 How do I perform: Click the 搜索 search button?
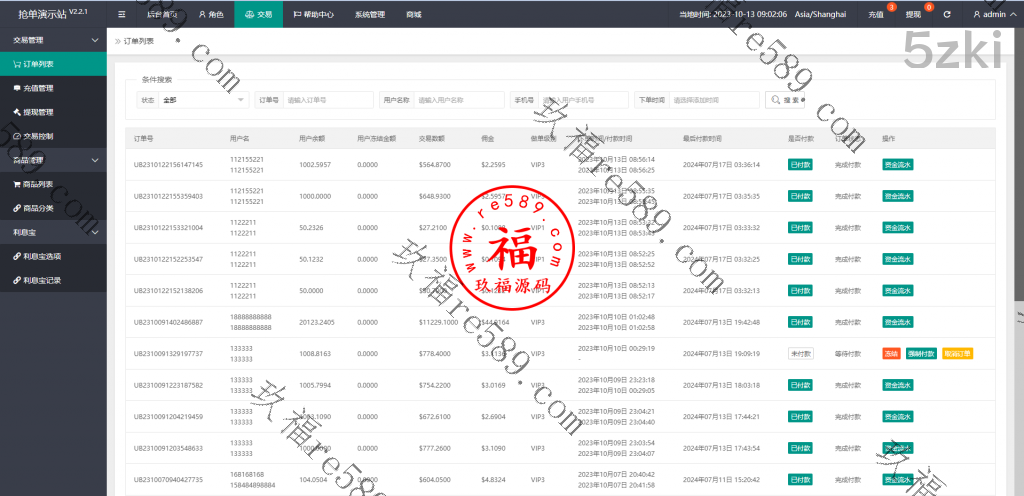click(x=785, y=100)
